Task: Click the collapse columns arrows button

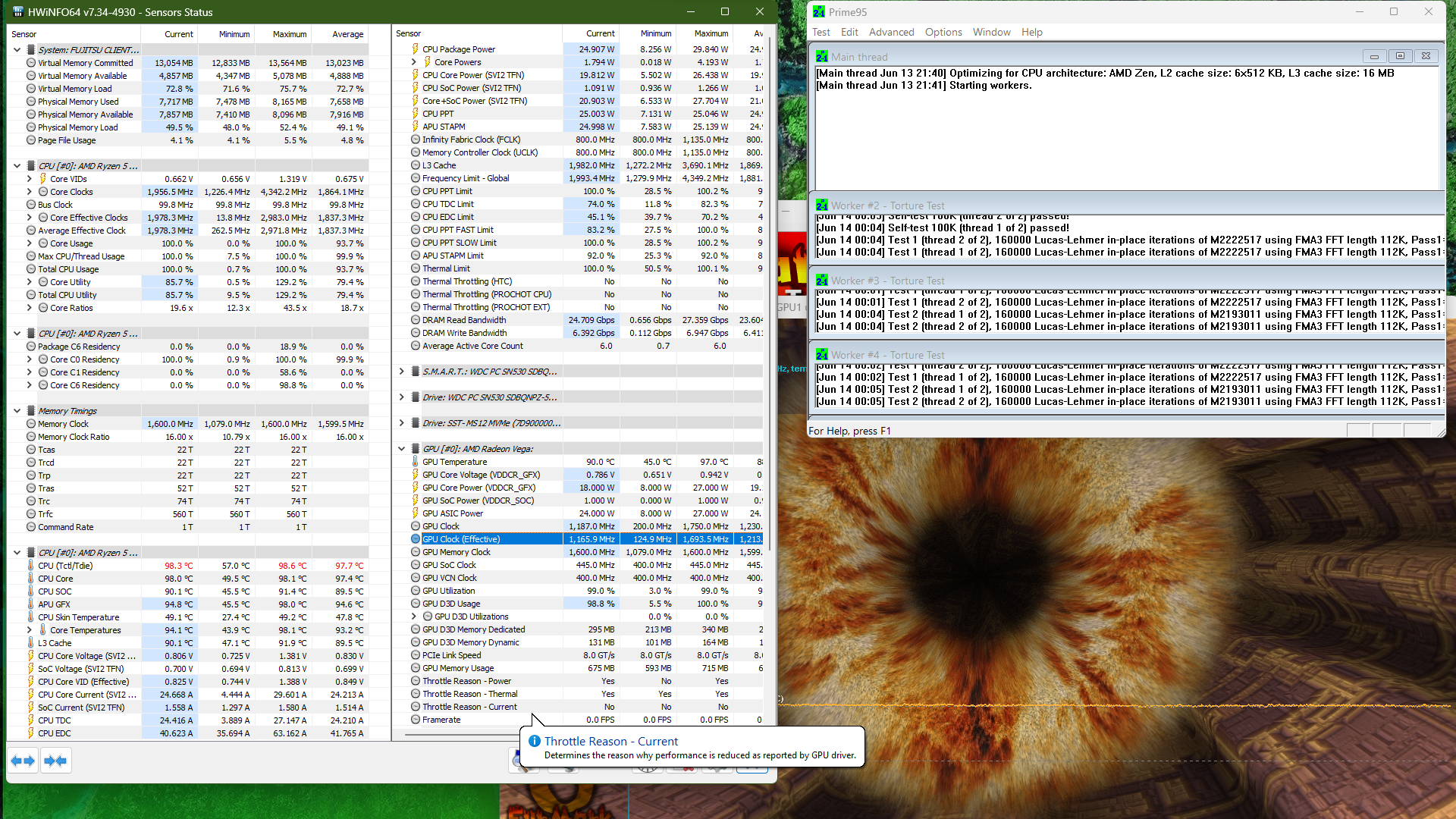Action: pos(55,761)
